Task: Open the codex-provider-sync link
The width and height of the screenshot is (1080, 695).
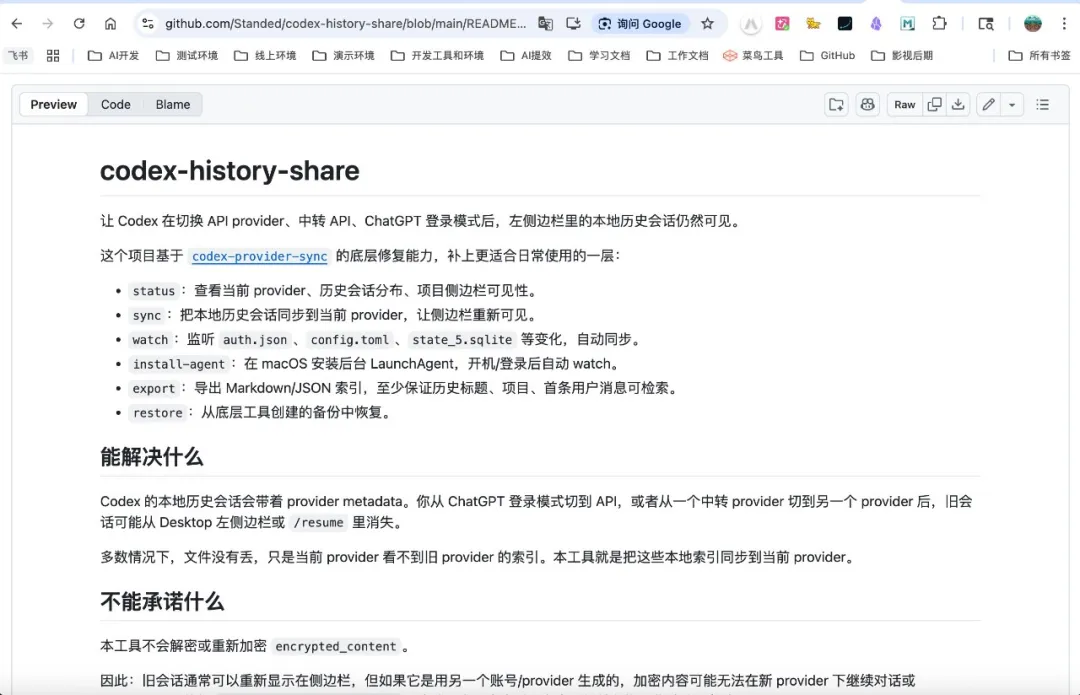Action: pos(260,256)
